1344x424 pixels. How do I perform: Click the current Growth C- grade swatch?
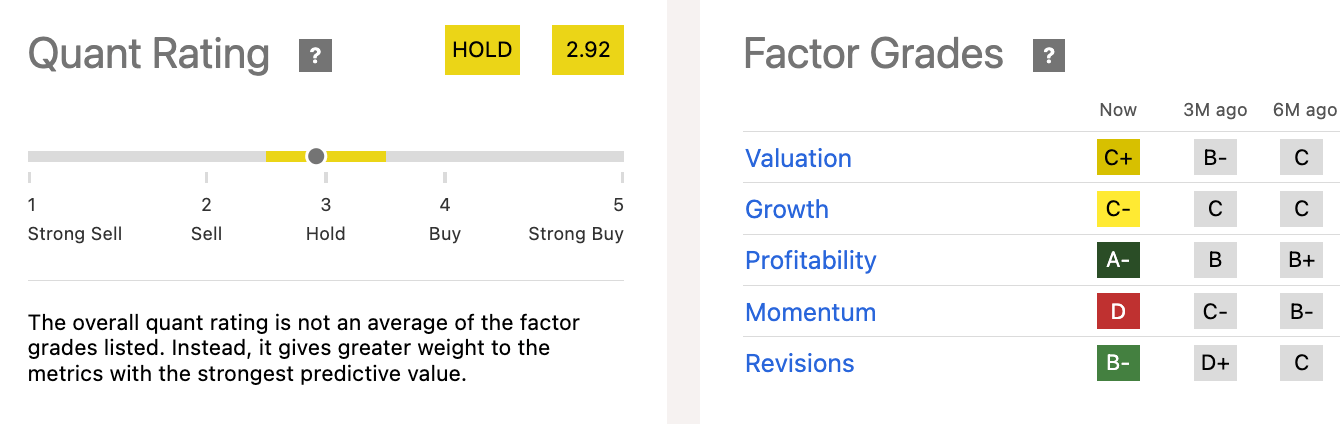pos(1118,209)
